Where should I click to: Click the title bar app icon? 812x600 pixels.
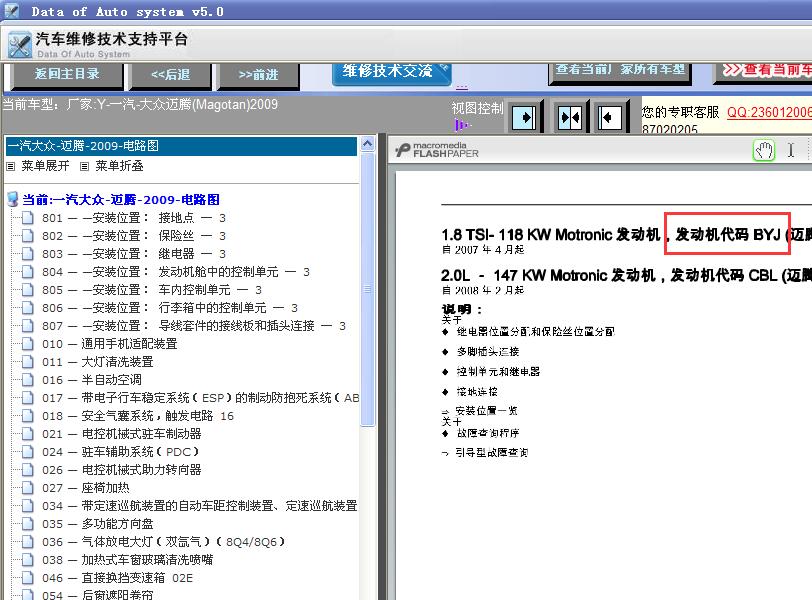11,10
